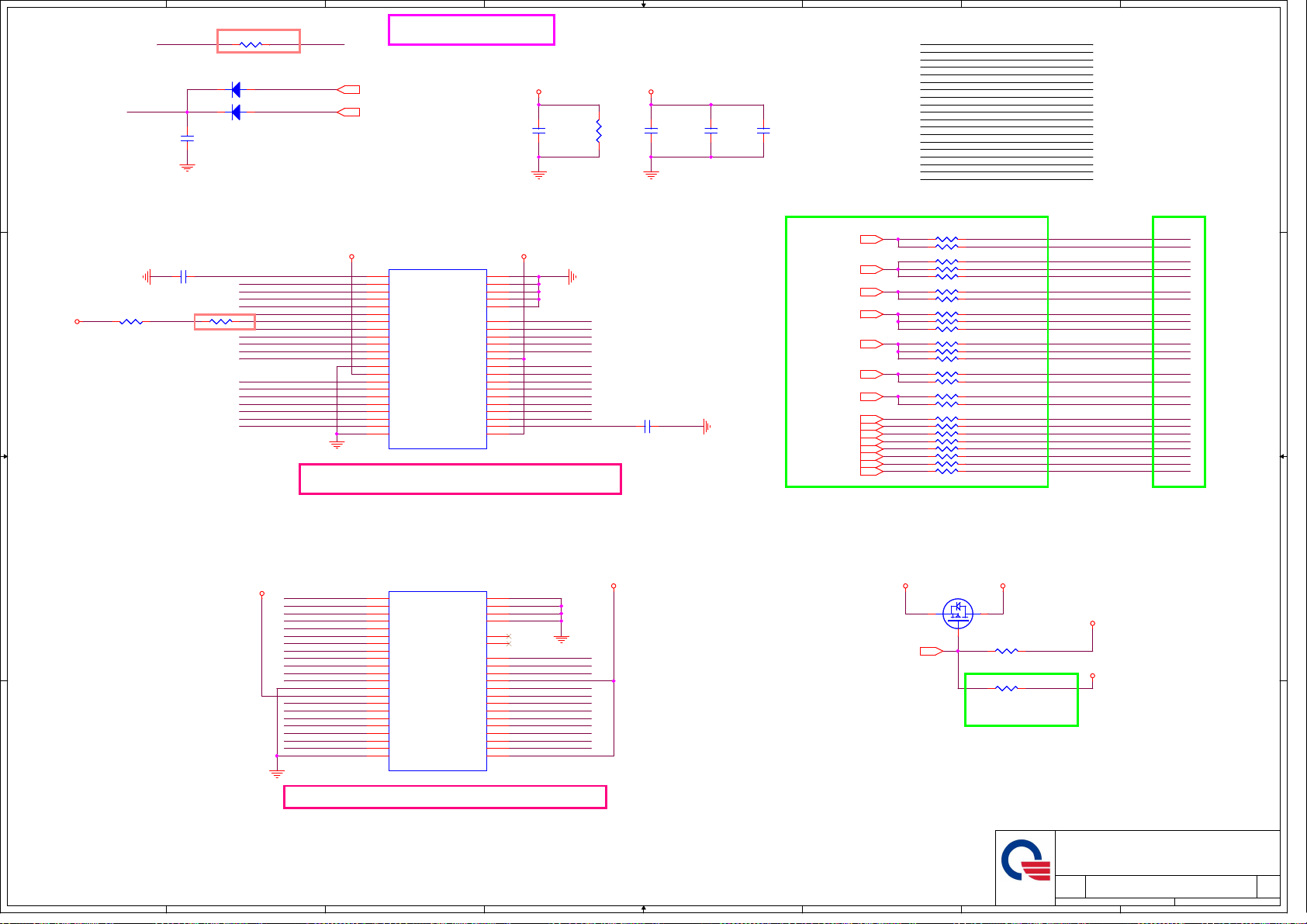
Task: Select the middle capacitor of the three-capacitor group
Action: [711, 131]
